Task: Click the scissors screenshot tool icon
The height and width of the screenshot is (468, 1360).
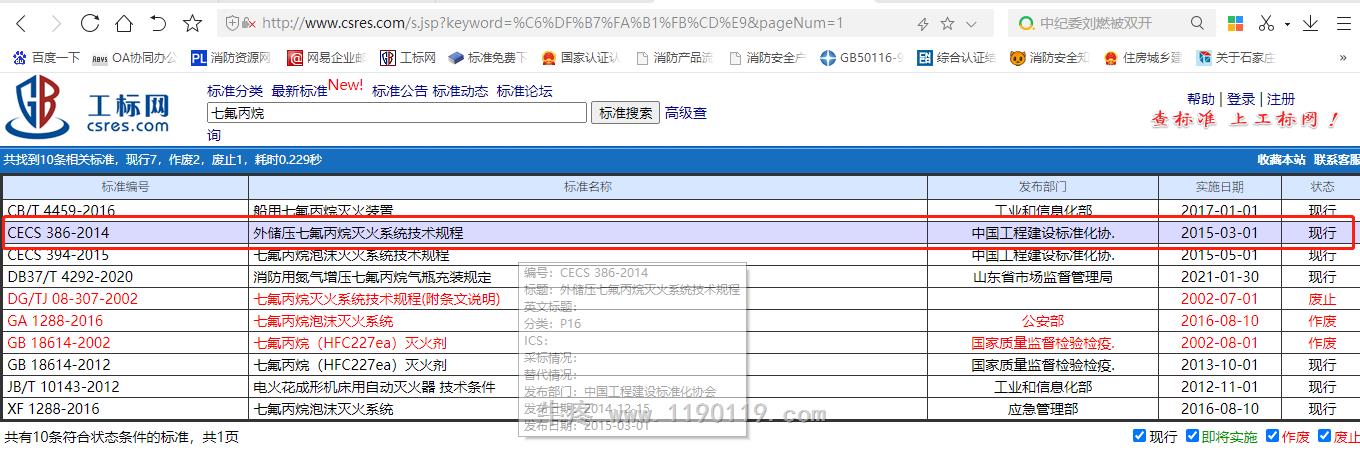Action: (1267, 23)
